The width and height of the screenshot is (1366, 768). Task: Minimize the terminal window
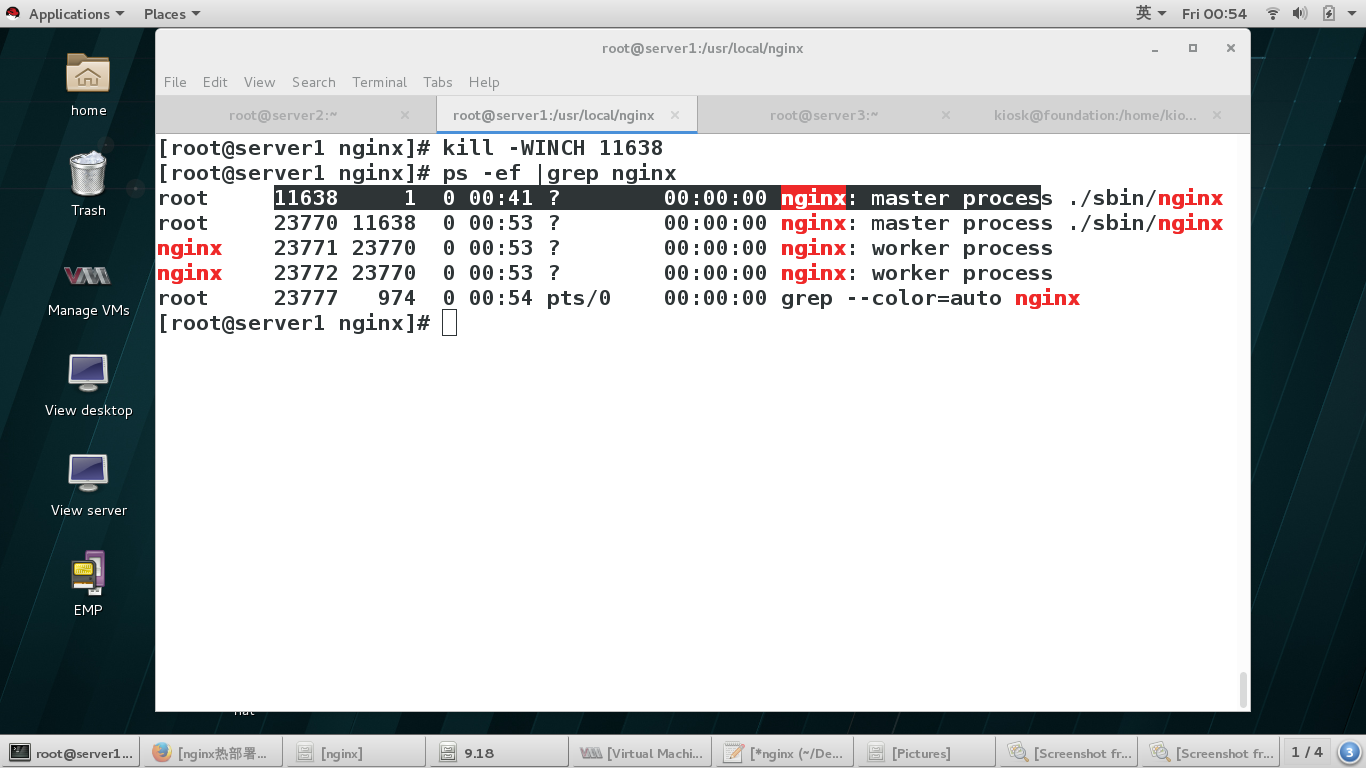coord(1155,48)
